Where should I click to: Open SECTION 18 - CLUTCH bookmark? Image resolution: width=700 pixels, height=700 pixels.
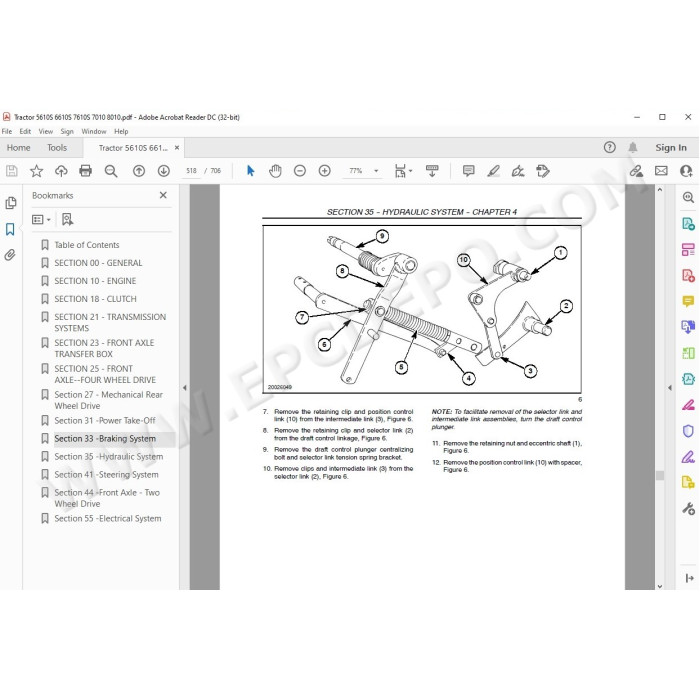tap(96, 299)
